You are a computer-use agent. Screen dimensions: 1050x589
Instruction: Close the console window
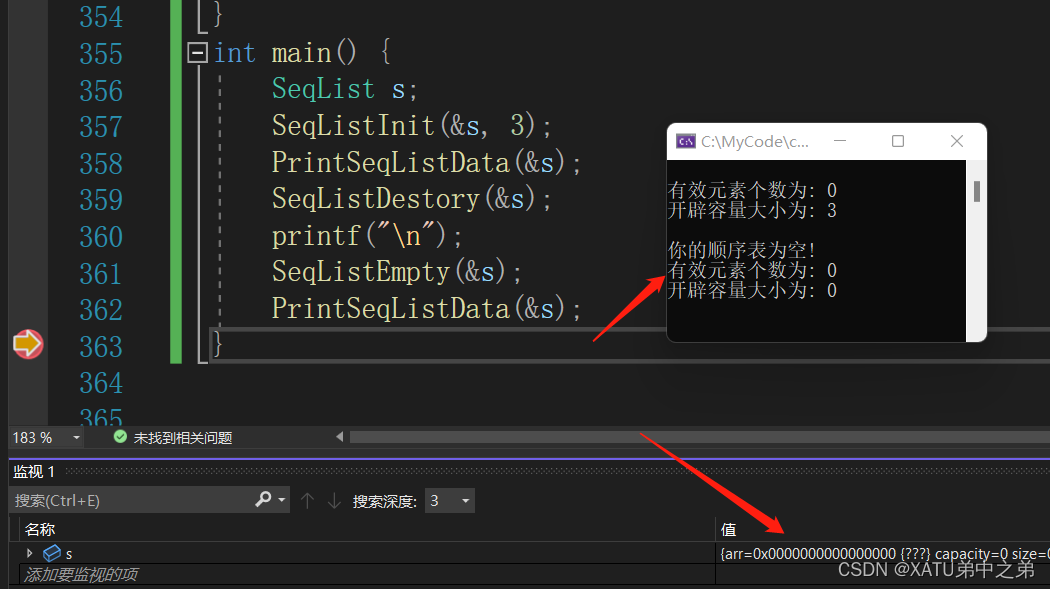point(957,141)
